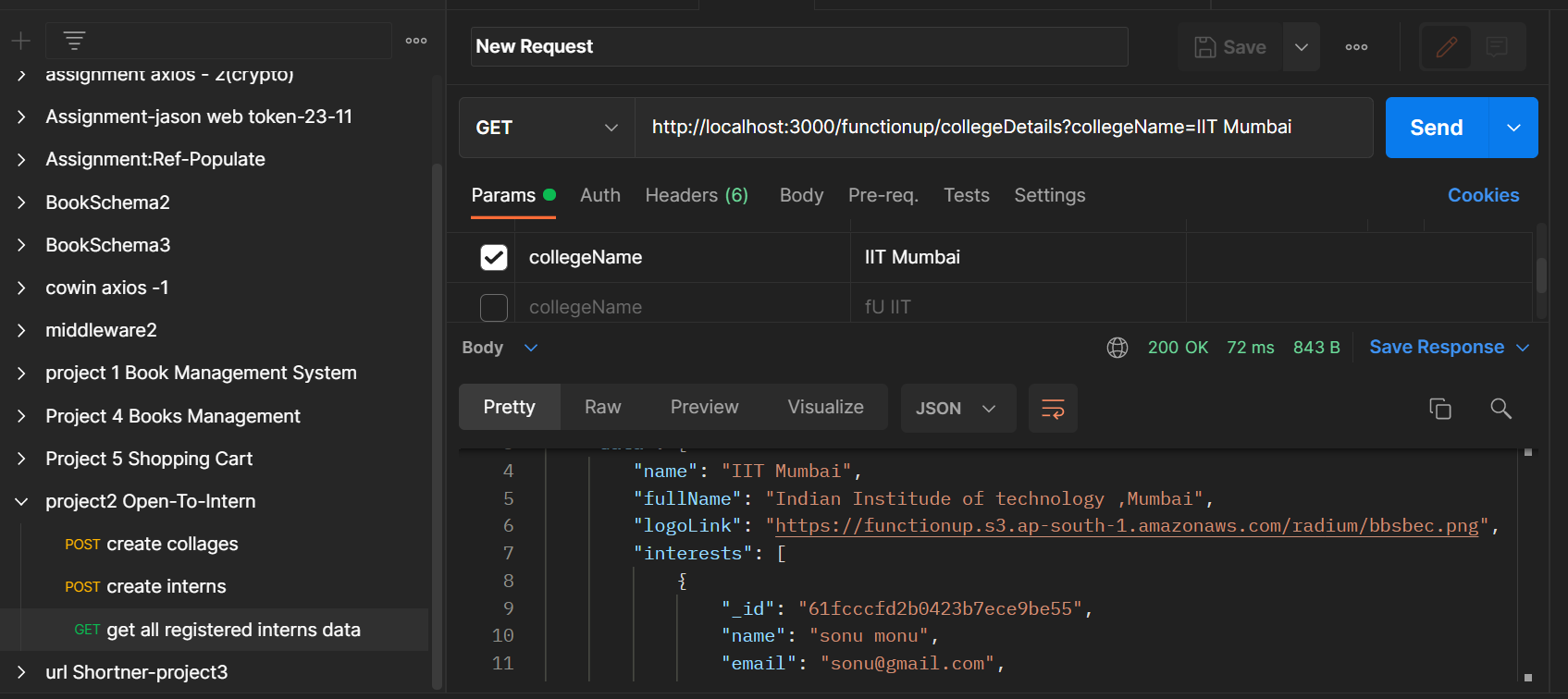
Task: Switch to the Auth tab
Action: pyautogui.click(x=600, y=195)
